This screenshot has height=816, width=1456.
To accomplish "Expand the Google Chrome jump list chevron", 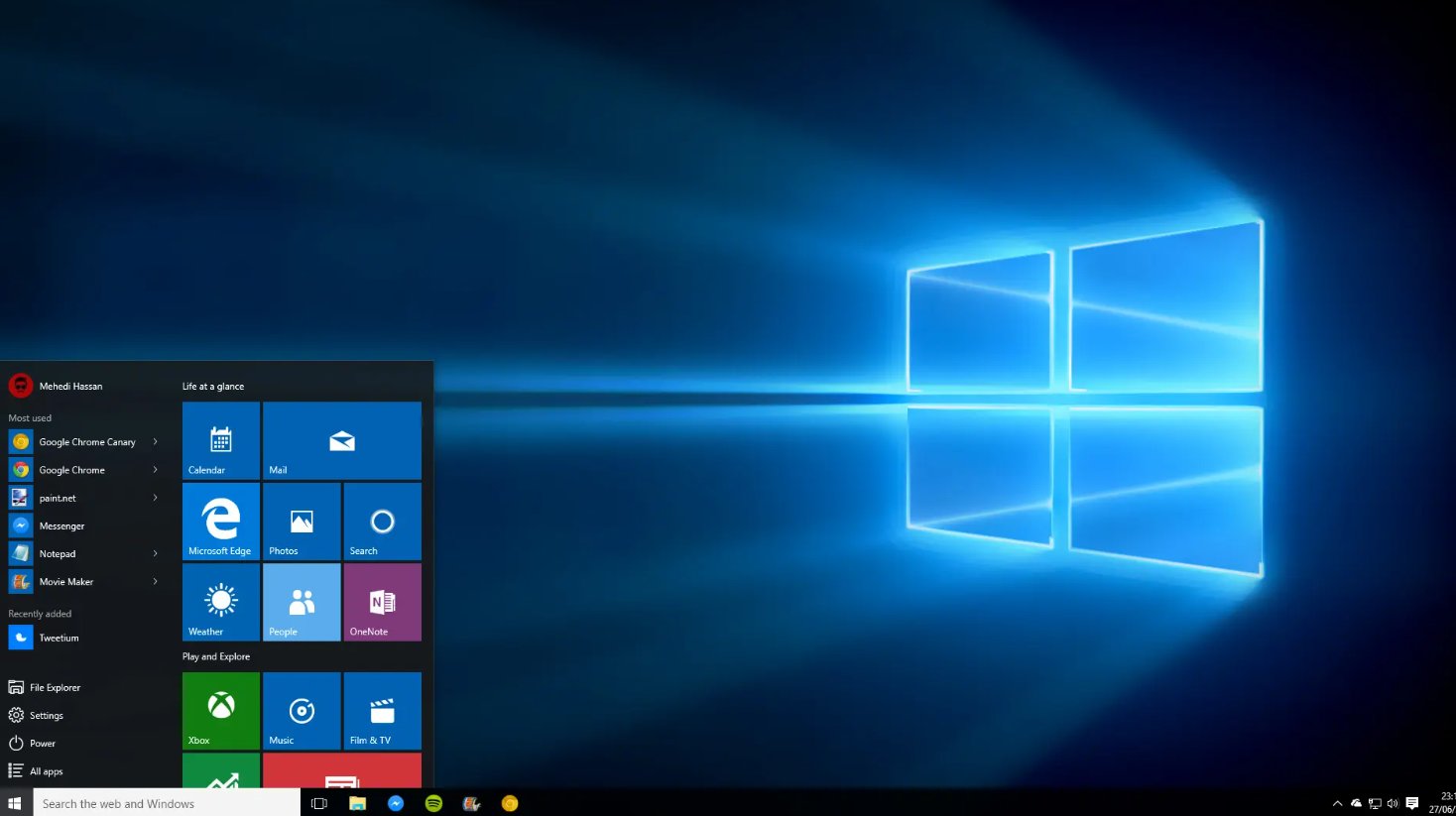I will point(157,469).
